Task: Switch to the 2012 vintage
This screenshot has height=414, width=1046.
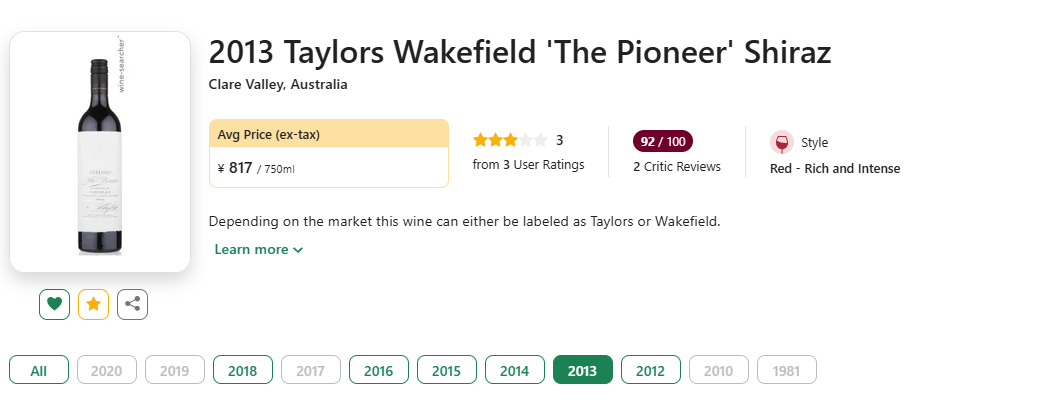Action: pos(651,370)
